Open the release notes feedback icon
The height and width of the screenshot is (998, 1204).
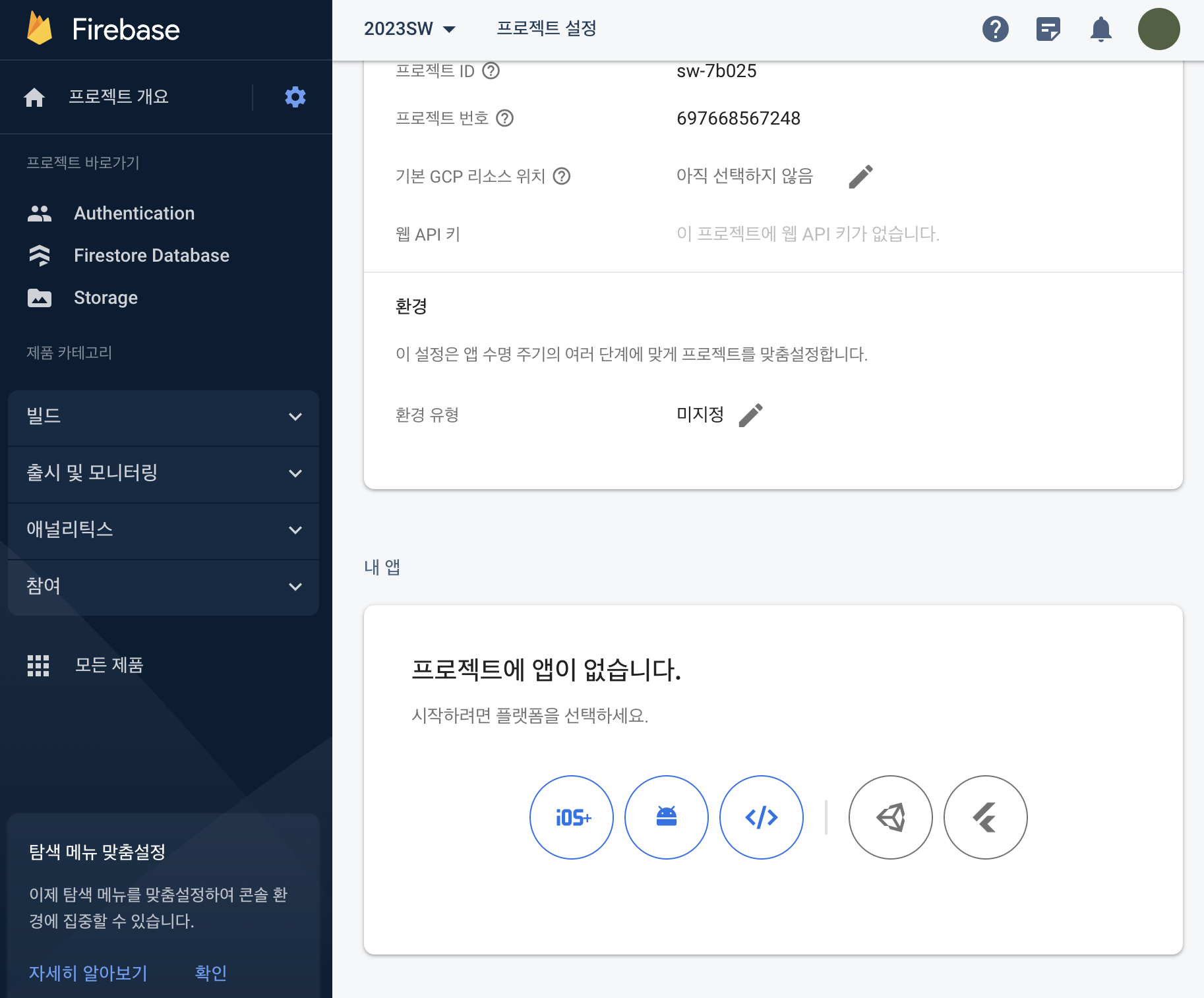1048,29
